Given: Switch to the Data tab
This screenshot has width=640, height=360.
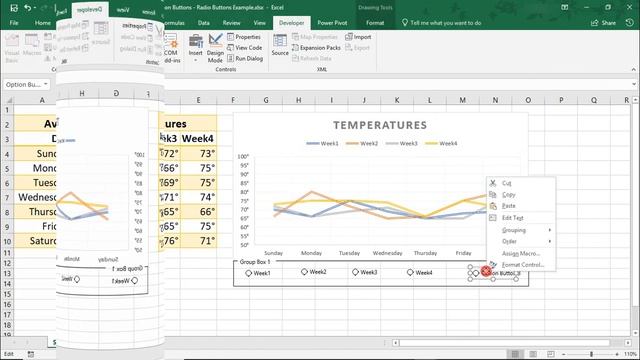Looking at the screenshot, I should click(x=204, y=23).
